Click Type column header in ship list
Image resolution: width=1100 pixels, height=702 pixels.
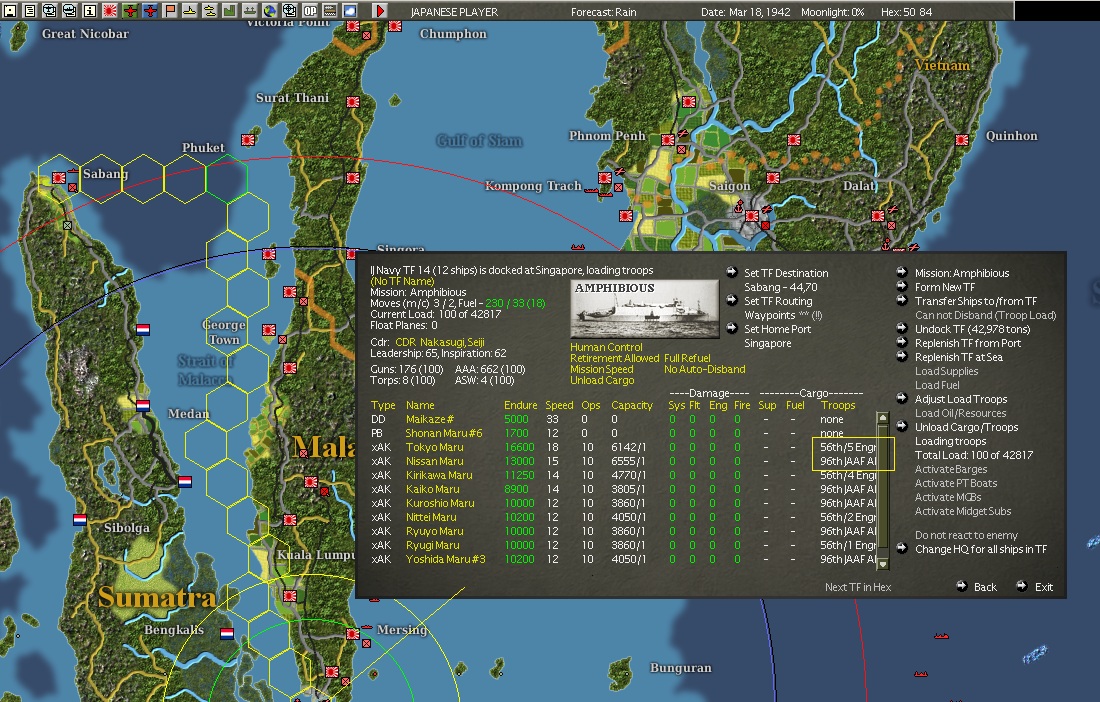[383, 405]
